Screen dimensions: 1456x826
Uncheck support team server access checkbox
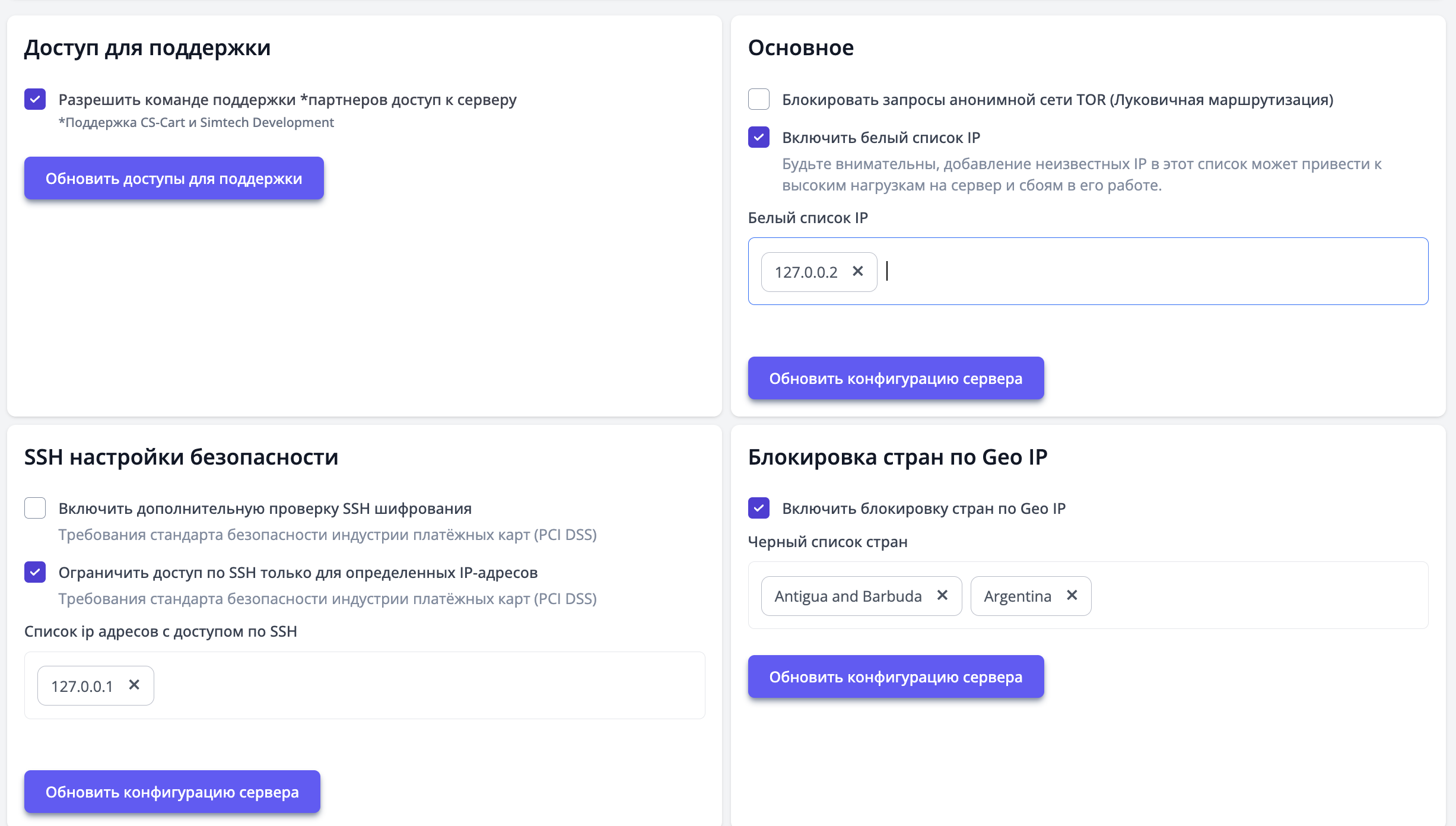35,99
